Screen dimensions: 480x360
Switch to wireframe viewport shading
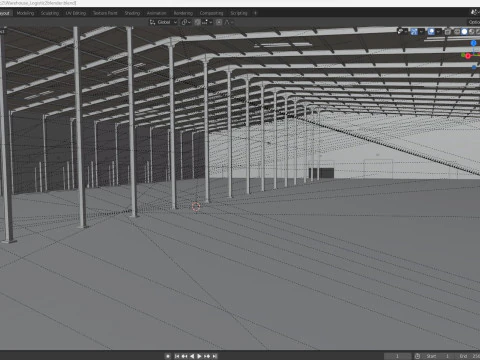[457, 31]
